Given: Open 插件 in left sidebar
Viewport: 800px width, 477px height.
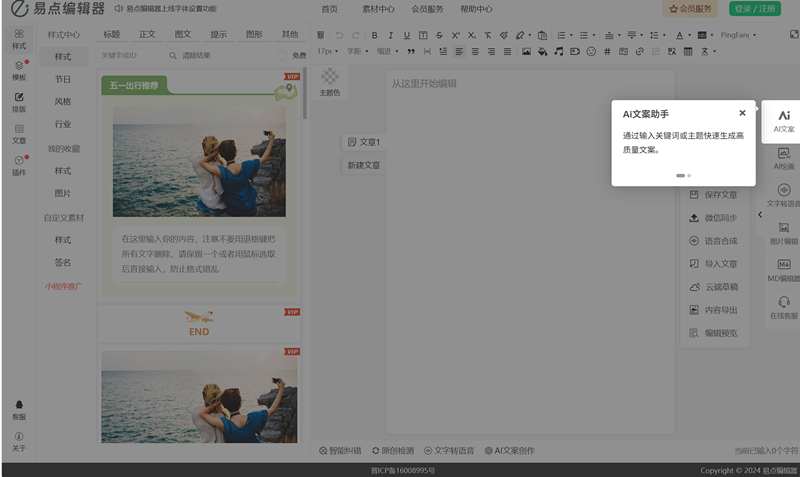Looking at the screenshot, I should click(x=19, y=166).
